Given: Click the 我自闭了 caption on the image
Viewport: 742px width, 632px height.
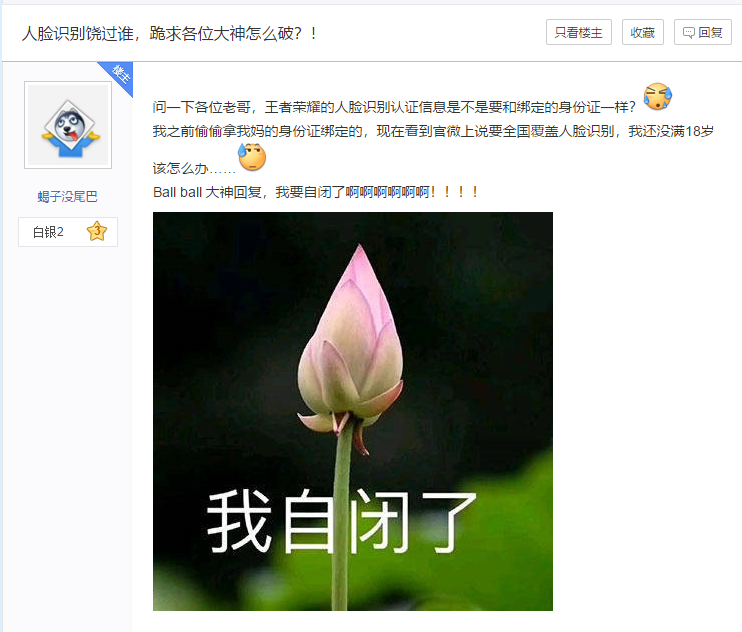Looking at the screenshot, I should coord(341,521).
